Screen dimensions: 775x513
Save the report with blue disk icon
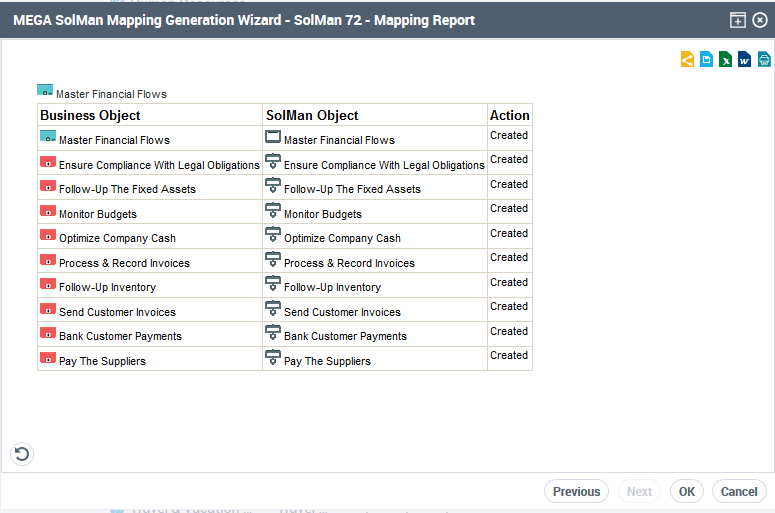pos(706,60)
